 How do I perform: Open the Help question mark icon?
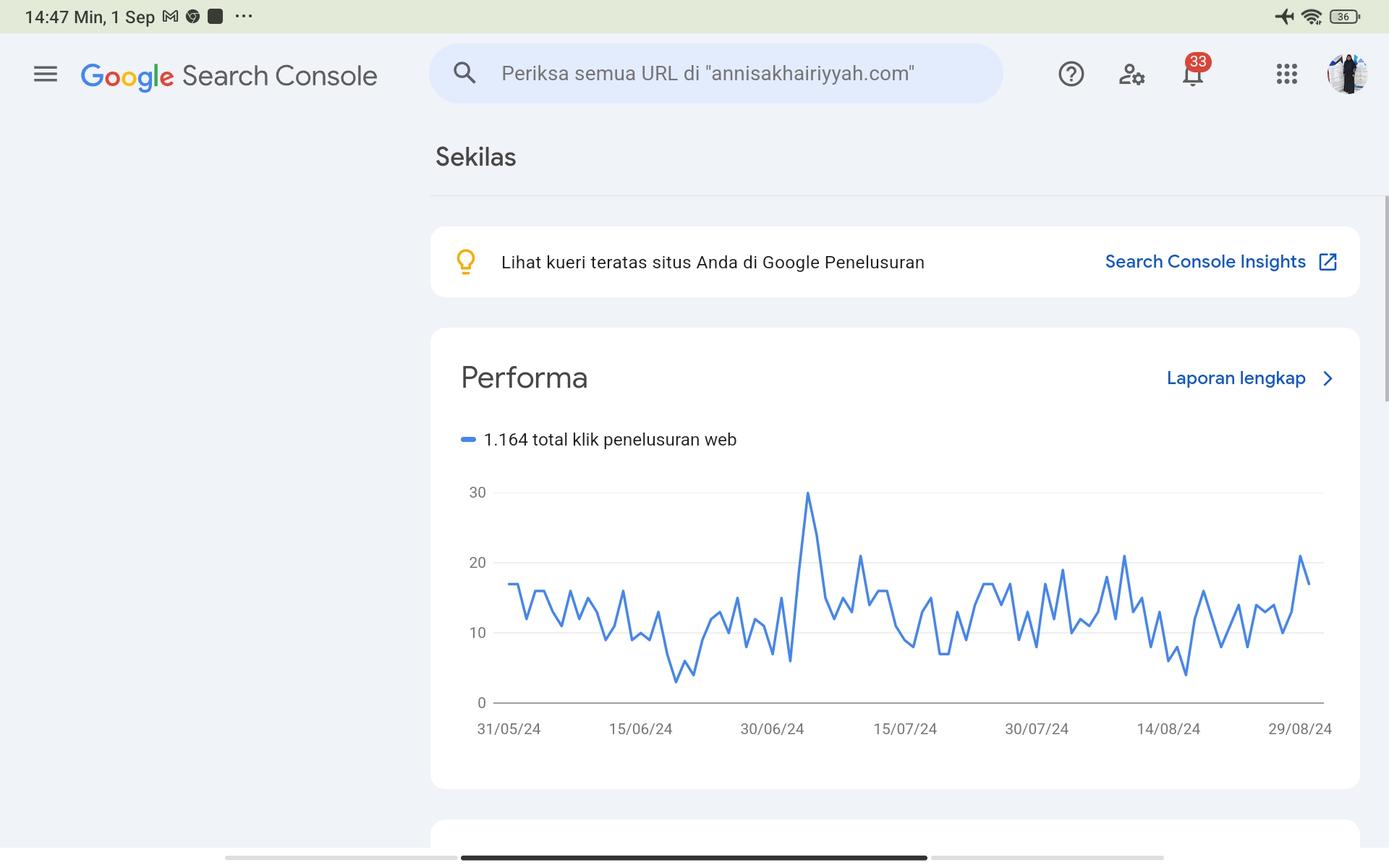[x=1071, y=74]
